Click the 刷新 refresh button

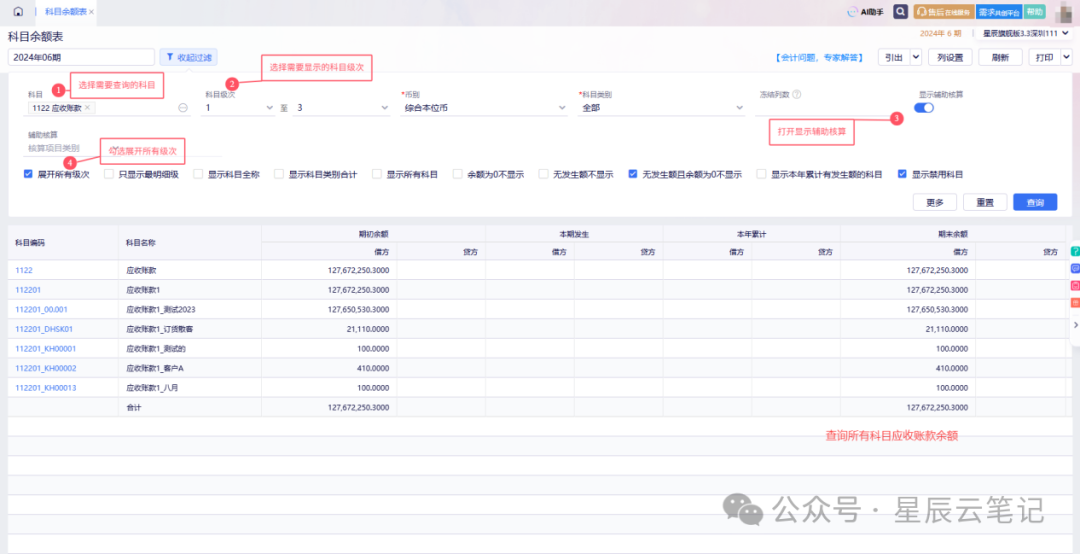click(1000, 58)
